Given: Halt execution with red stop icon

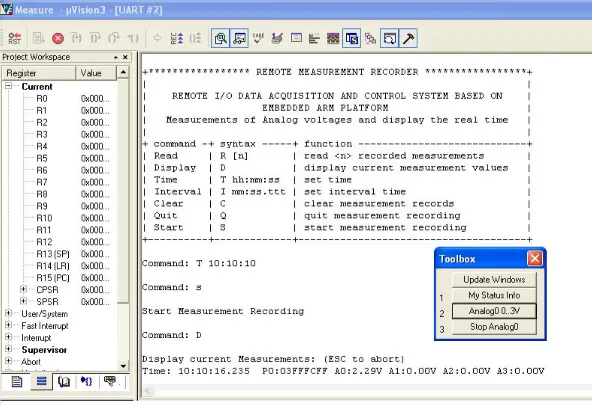Looking at the screenshot, I should (58, 38).
